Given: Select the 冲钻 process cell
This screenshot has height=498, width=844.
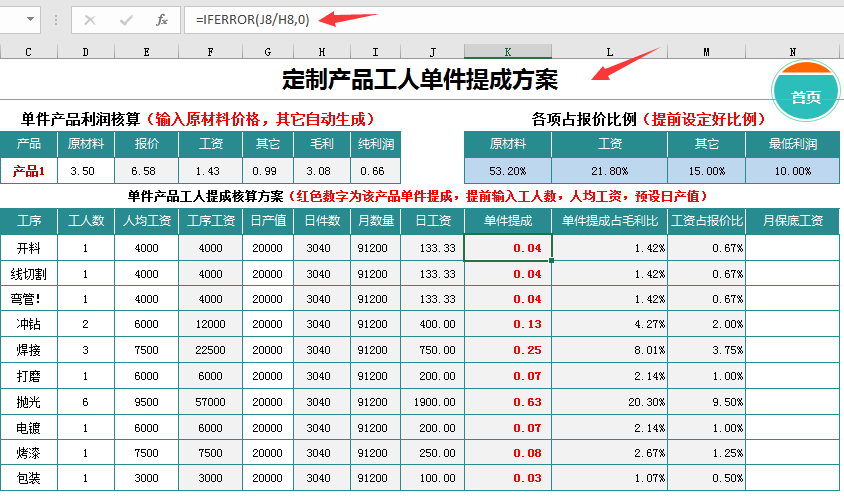Looking at the screenshot, I should click(x=29, y=324).
